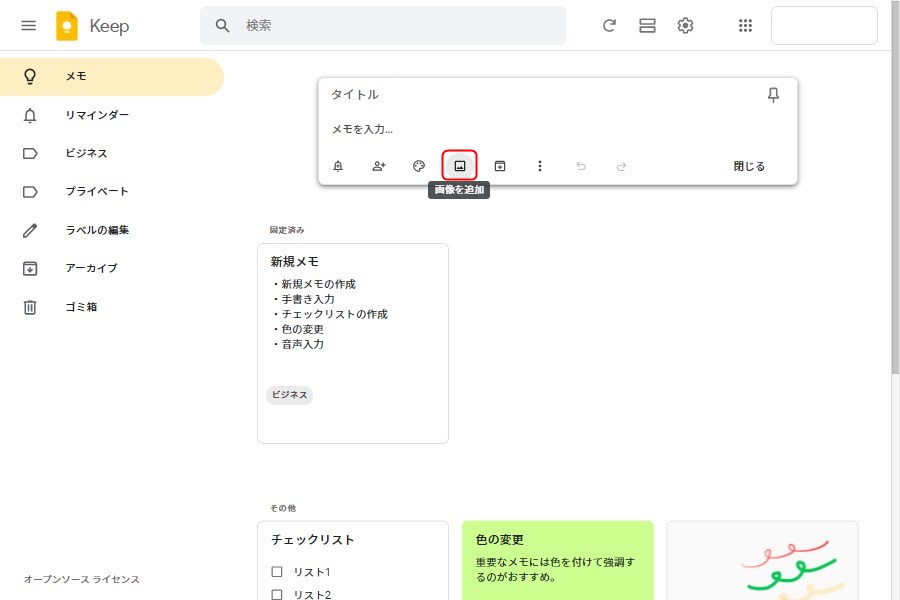Click the 閉じる button
This screenshot has height=600, width=900.
[x=749, y=166]
